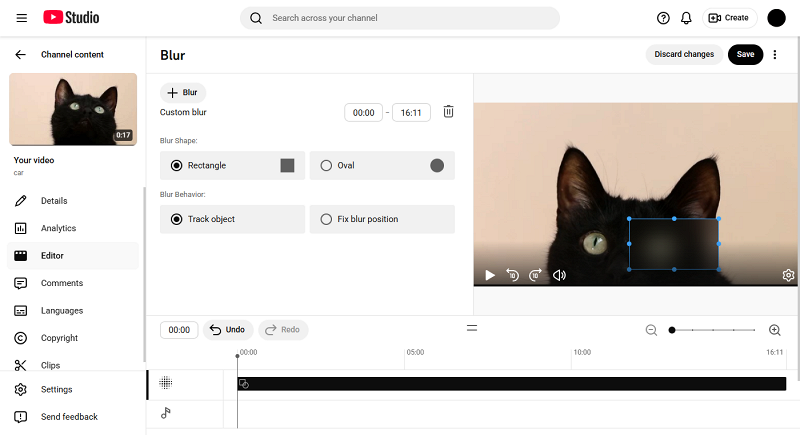Screen dimensions: 800x435
Task: Click the YouTube Studio logo
Action: (x=71, y=17)
